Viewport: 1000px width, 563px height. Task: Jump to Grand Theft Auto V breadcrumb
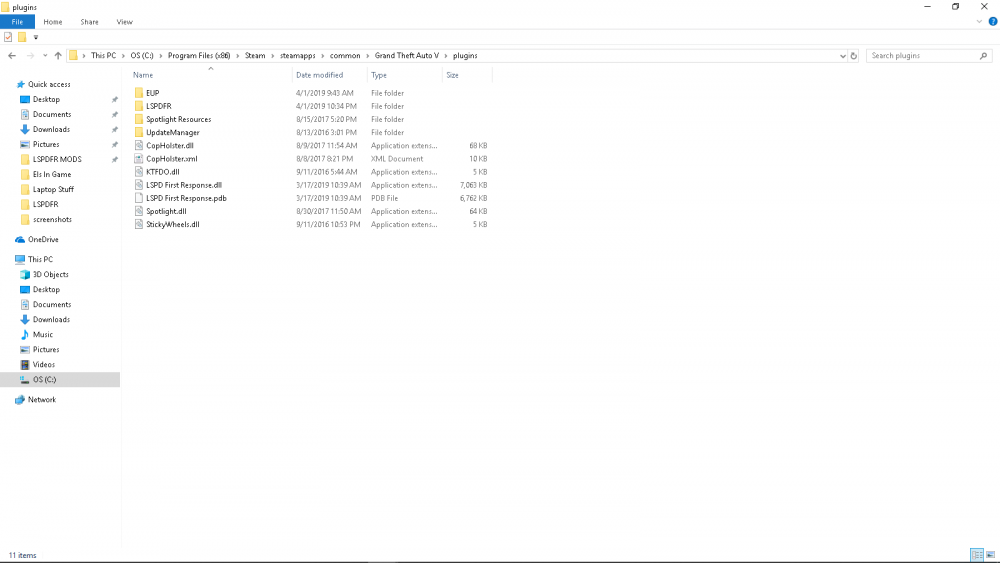407,55
